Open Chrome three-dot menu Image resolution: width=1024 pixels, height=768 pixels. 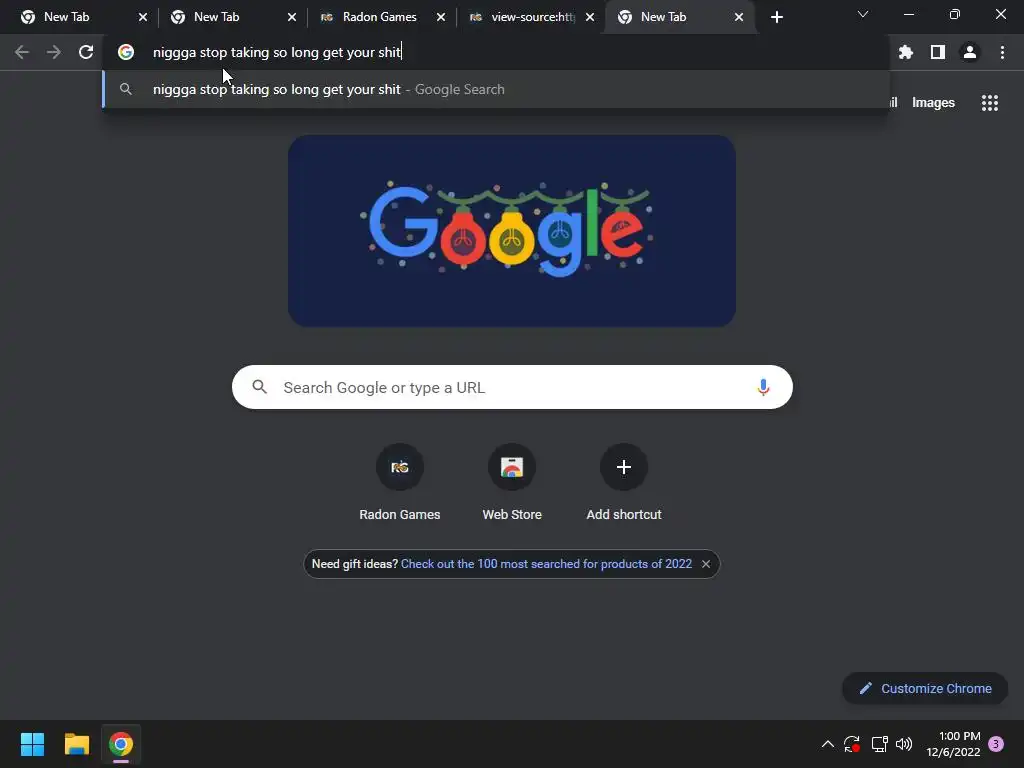click(1002, 52)
